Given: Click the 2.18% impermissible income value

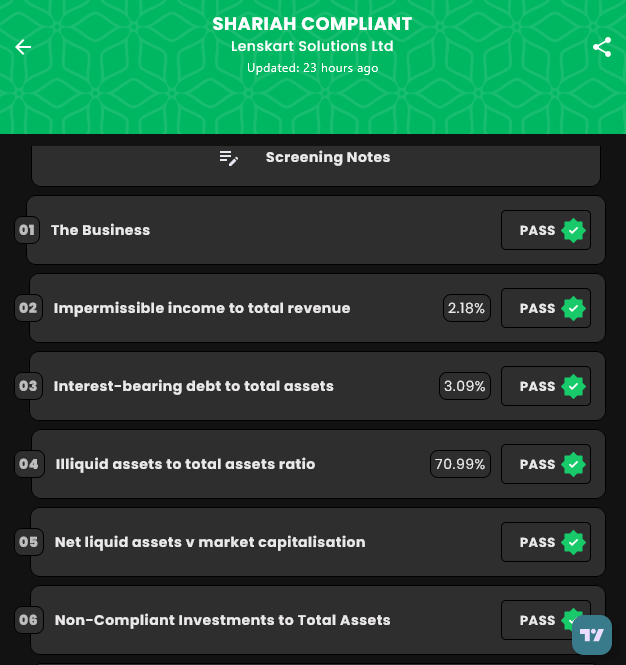Looking at the screenshot, I should click(466, 309).
